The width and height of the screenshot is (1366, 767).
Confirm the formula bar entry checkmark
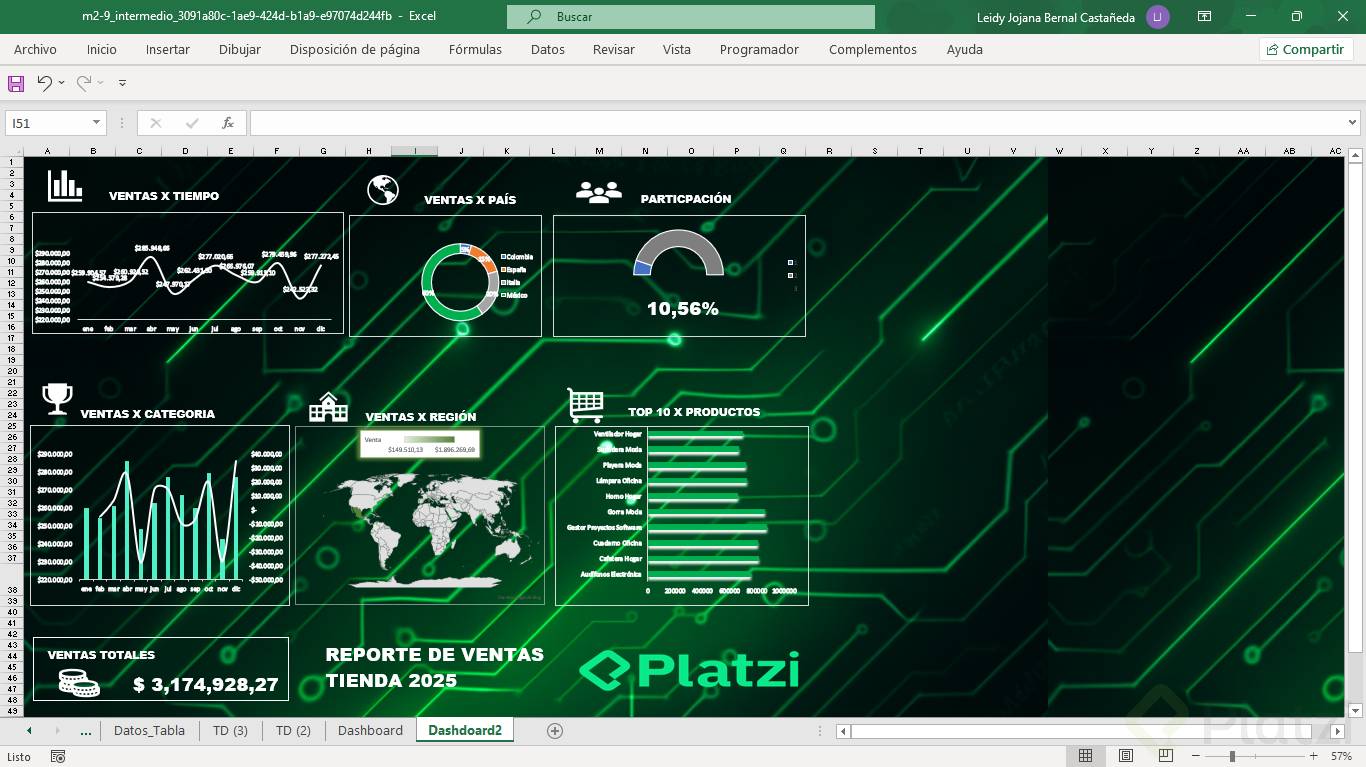(192, 123)
